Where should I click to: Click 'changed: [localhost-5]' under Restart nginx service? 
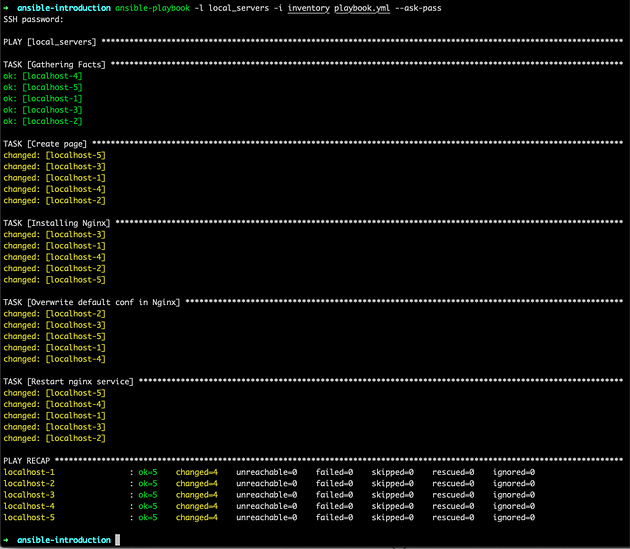pyautogui.click(x=54, y=393)
